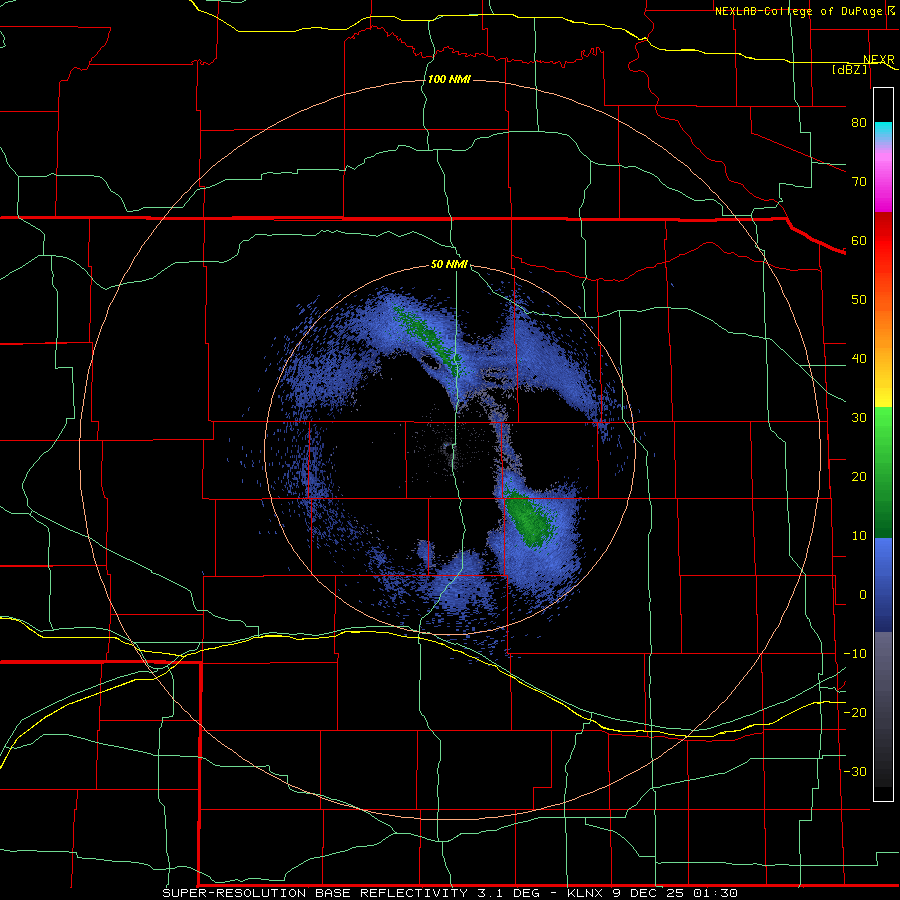Click the 60 value on the dBZ scale
The image size is (900, 900).
click(859, 240)
